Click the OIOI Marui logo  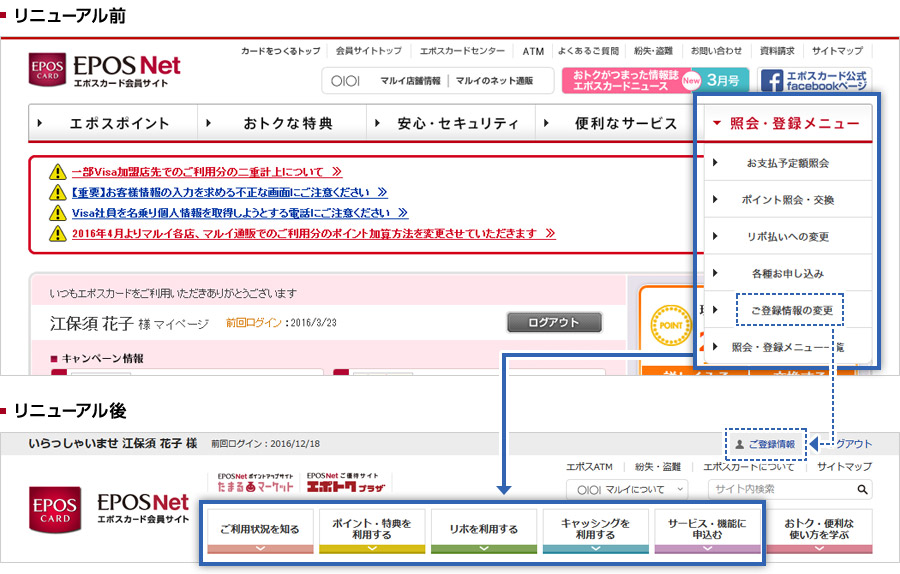pos(345,81)
